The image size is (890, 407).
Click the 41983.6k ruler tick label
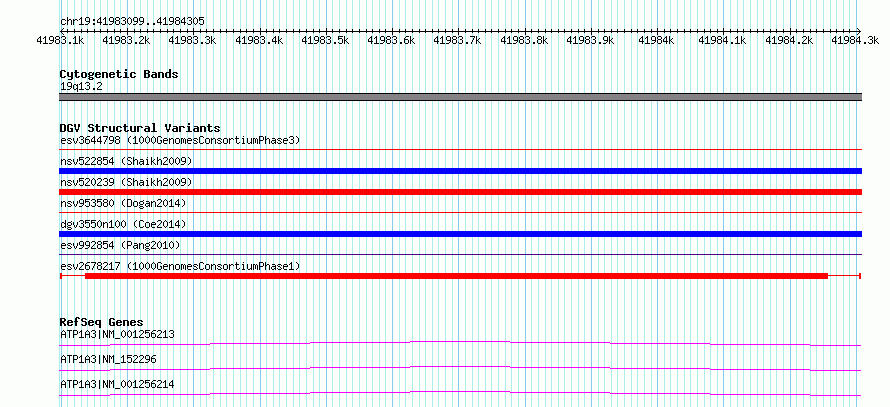392,40
